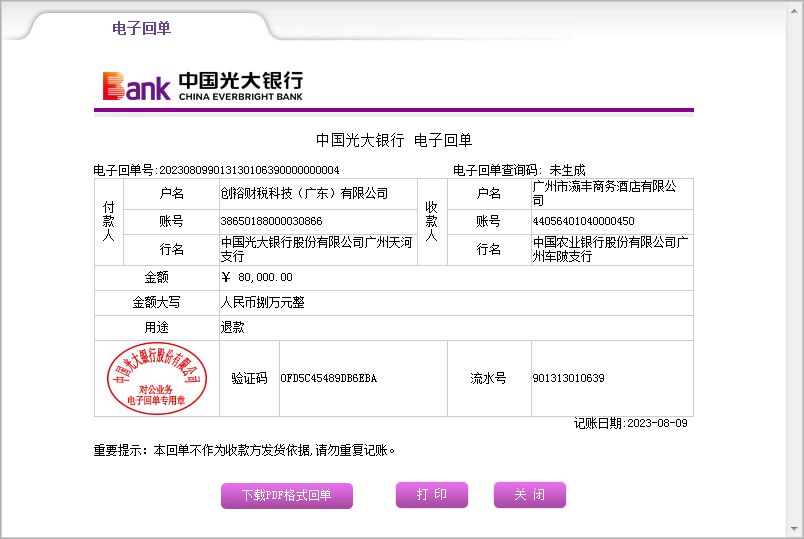The height and width of the screenshot is (539, 804).
Task: Click payer account number 38650188000030866
Action: (271, 221)
